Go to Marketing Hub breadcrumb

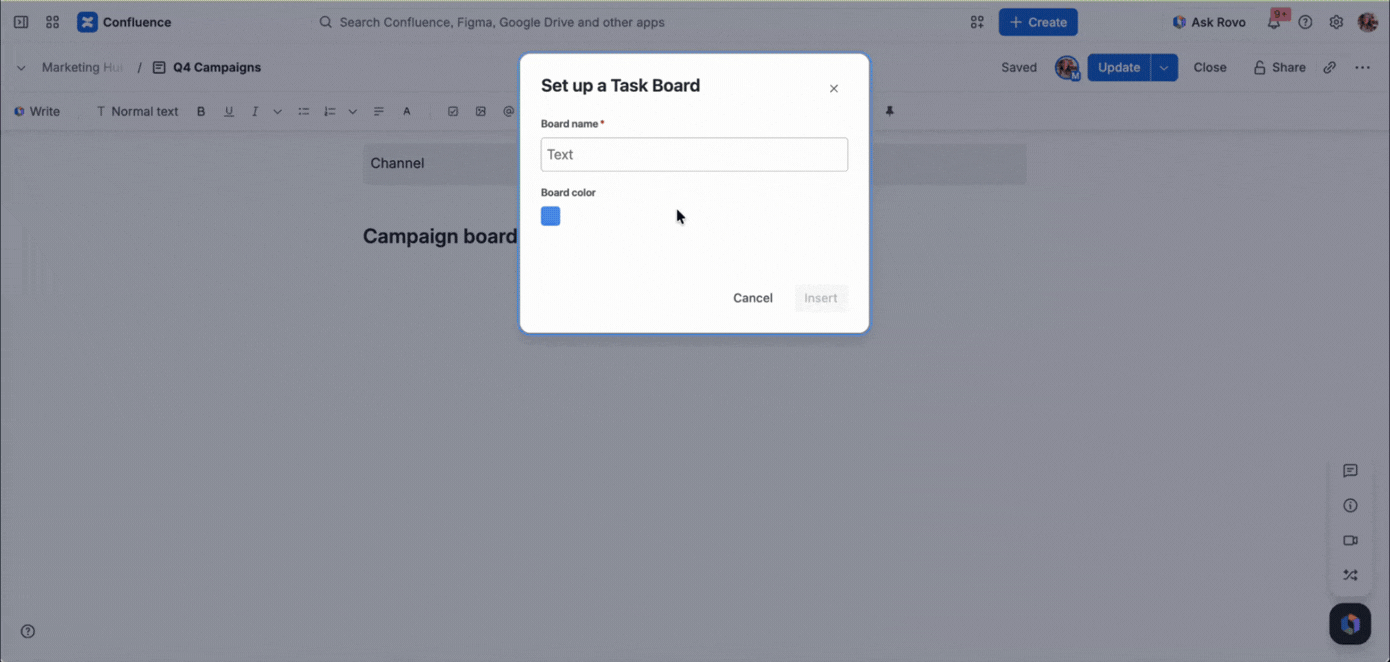coord(82,67)
